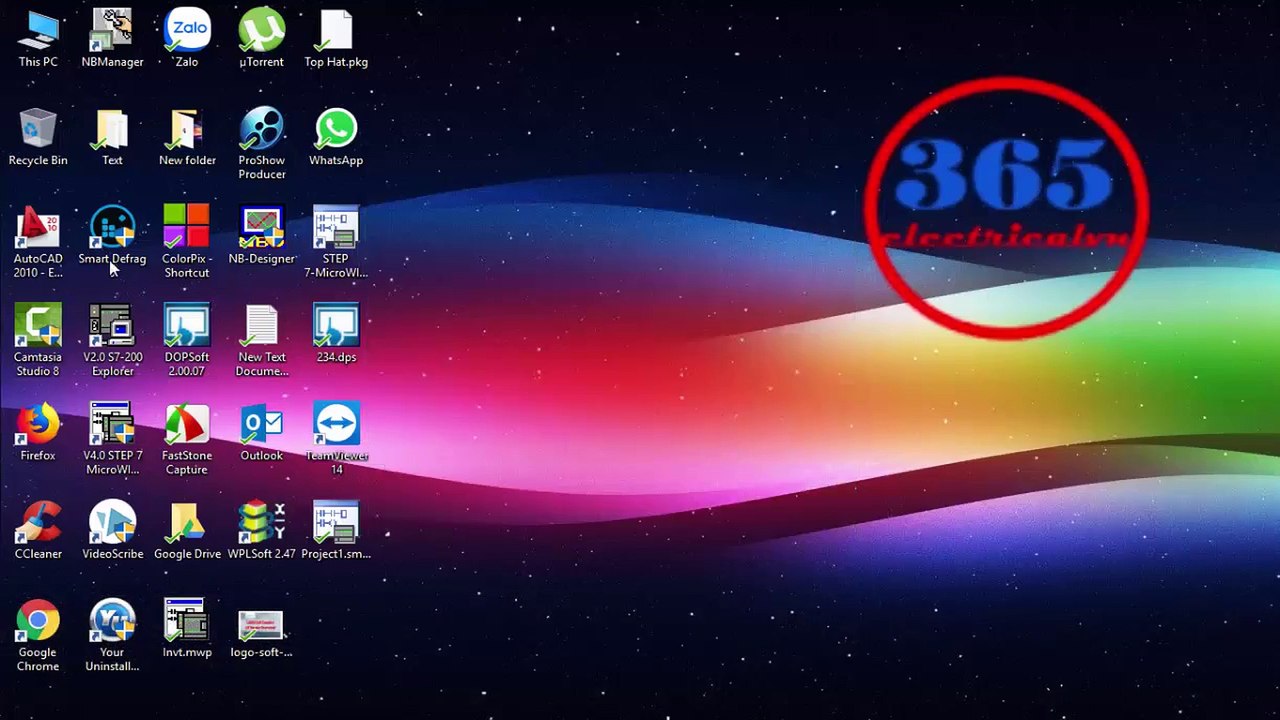1280x720 pixels.
Task: Launch Google Chrome shortcut
Action: [38, 636]
